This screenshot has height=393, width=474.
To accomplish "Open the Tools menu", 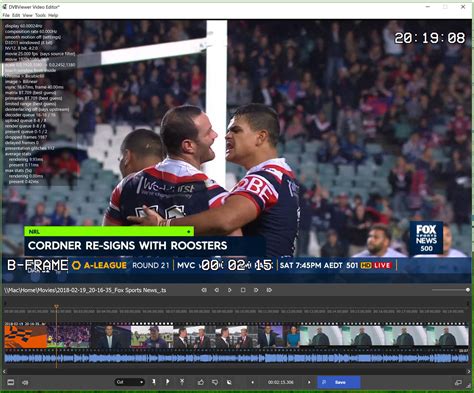I will click(40, 15).
